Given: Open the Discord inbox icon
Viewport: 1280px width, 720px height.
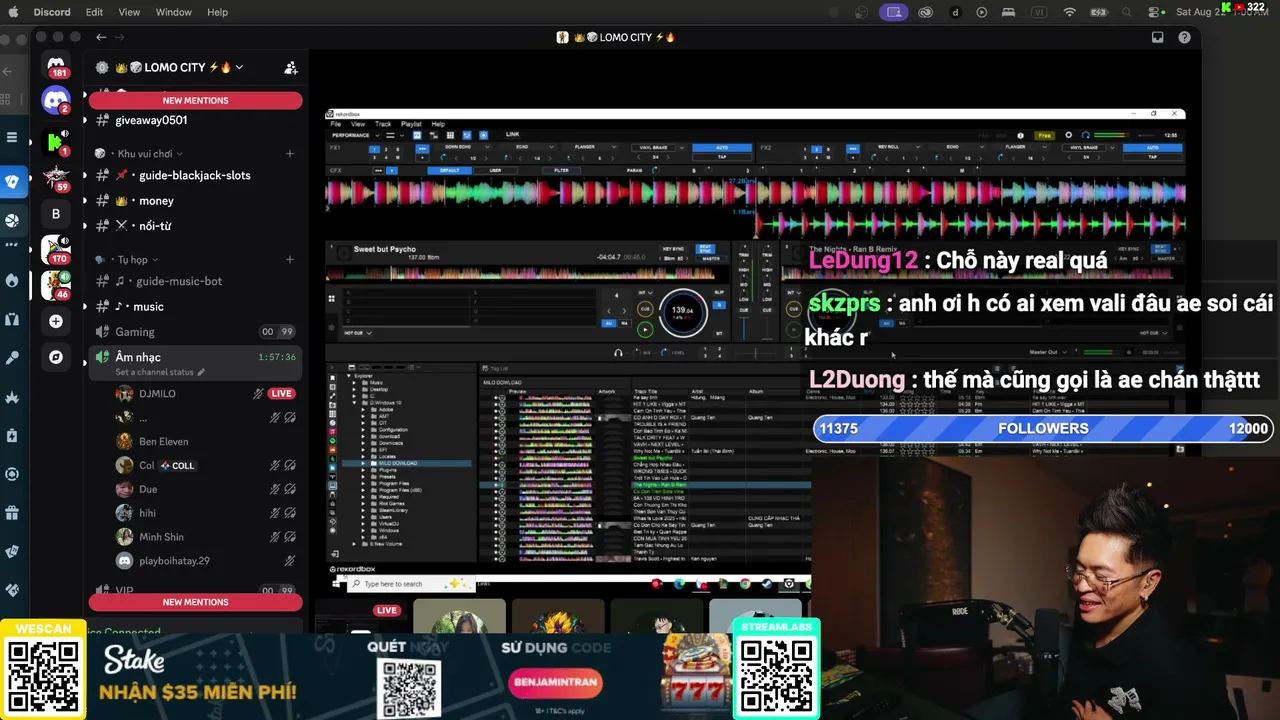Looking at the screenshot, I should tap(1158, 37).
